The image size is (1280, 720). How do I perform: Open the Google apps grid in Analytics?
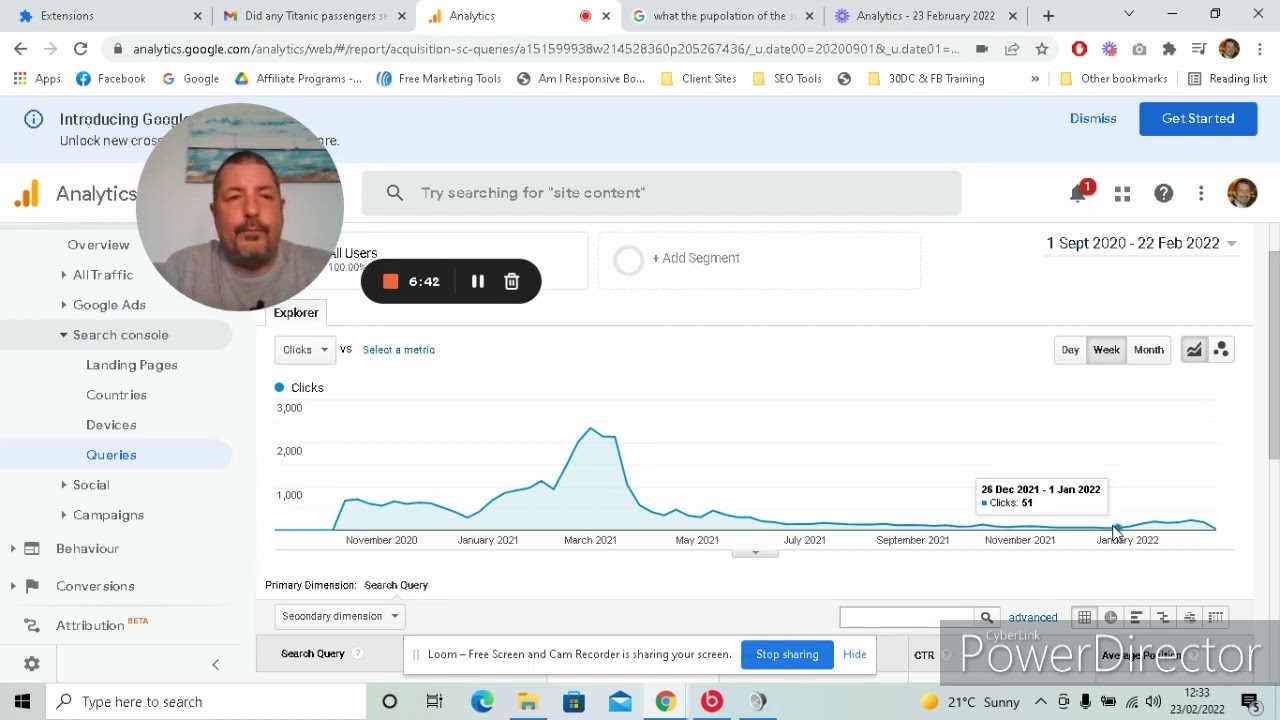(x=1122, y=194)
